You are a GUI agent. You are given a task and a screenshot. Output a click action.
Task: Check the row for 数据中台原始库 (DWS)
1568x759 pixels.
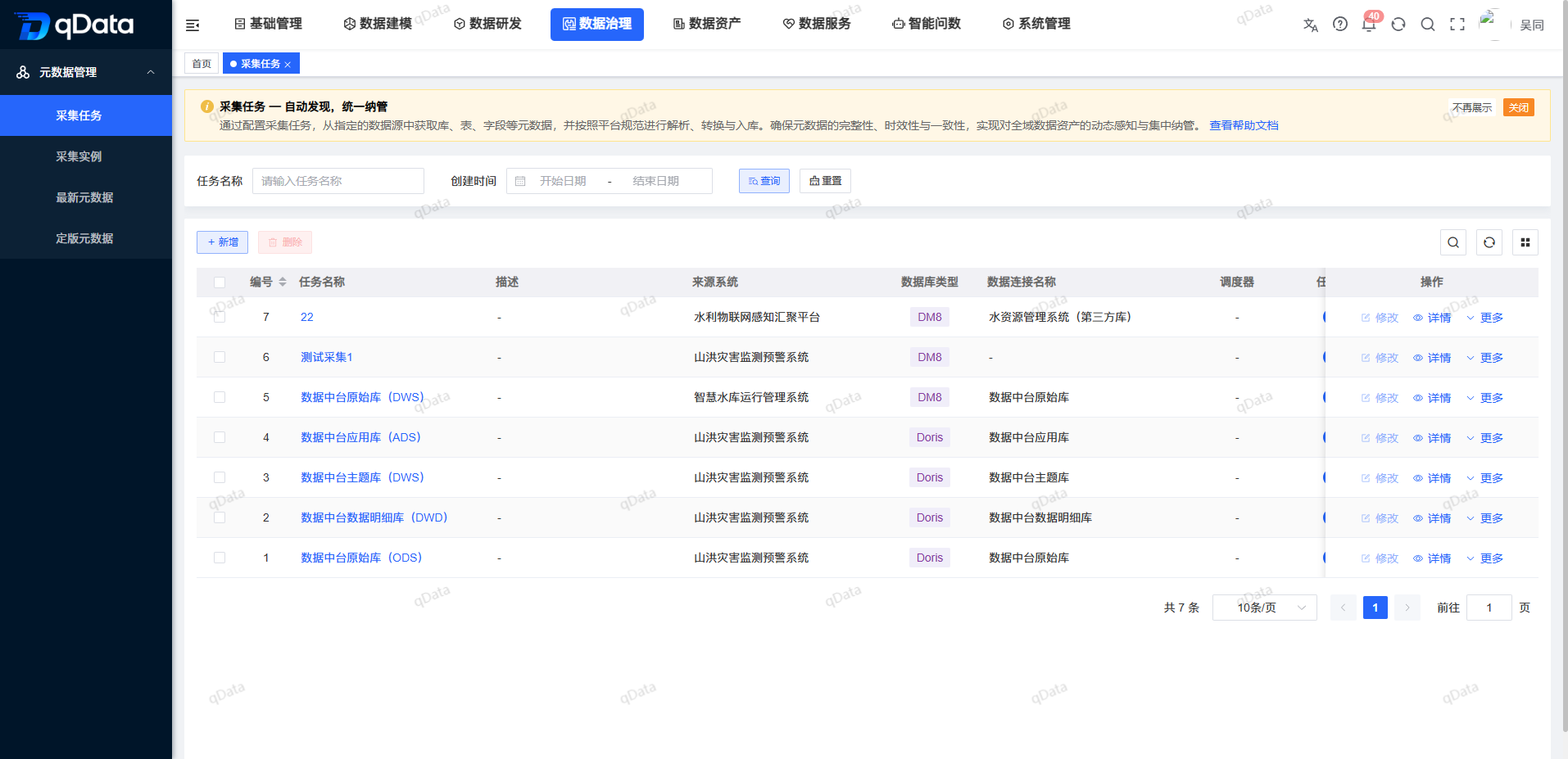(x=220, y=397)
